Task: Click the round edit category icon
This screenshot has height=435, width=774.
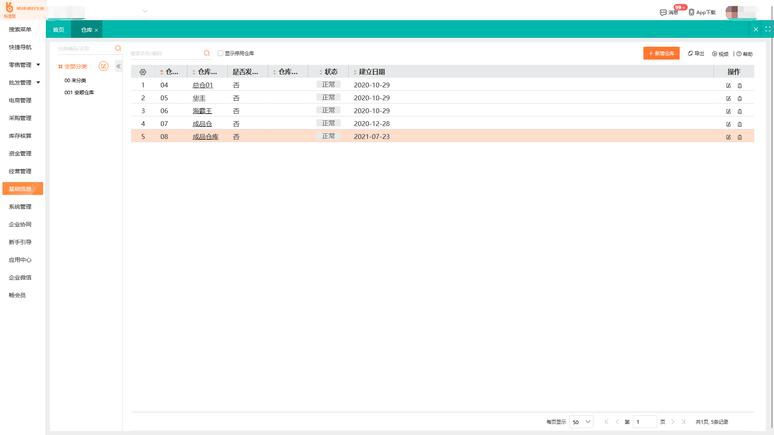Action: click(103, 66)
